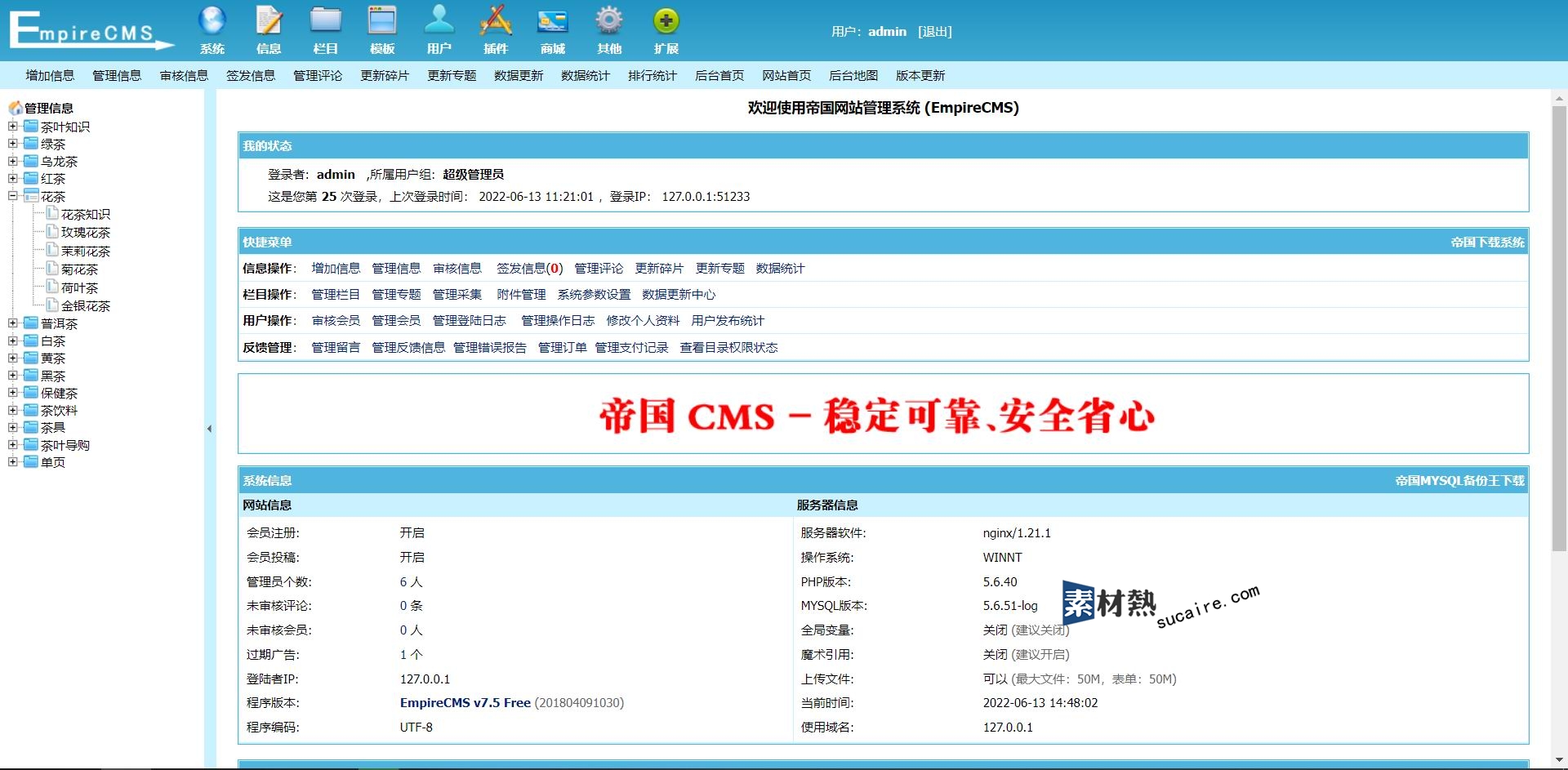Image resolution: width=1568 pixels, height=770 pixels.
Task: Expand the 普洱茶 tree node
Action: (12, 323)
